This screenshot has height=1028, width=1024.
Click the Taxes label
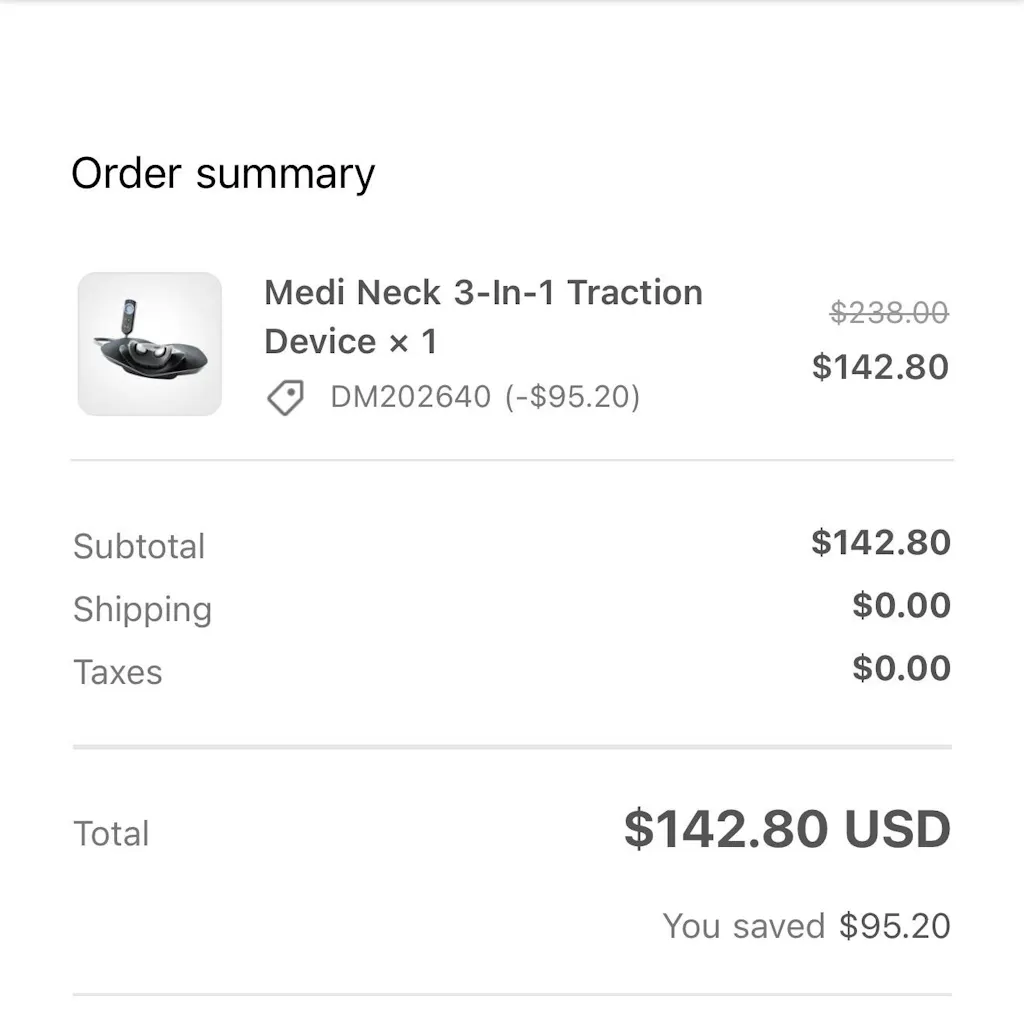(117, 672)
